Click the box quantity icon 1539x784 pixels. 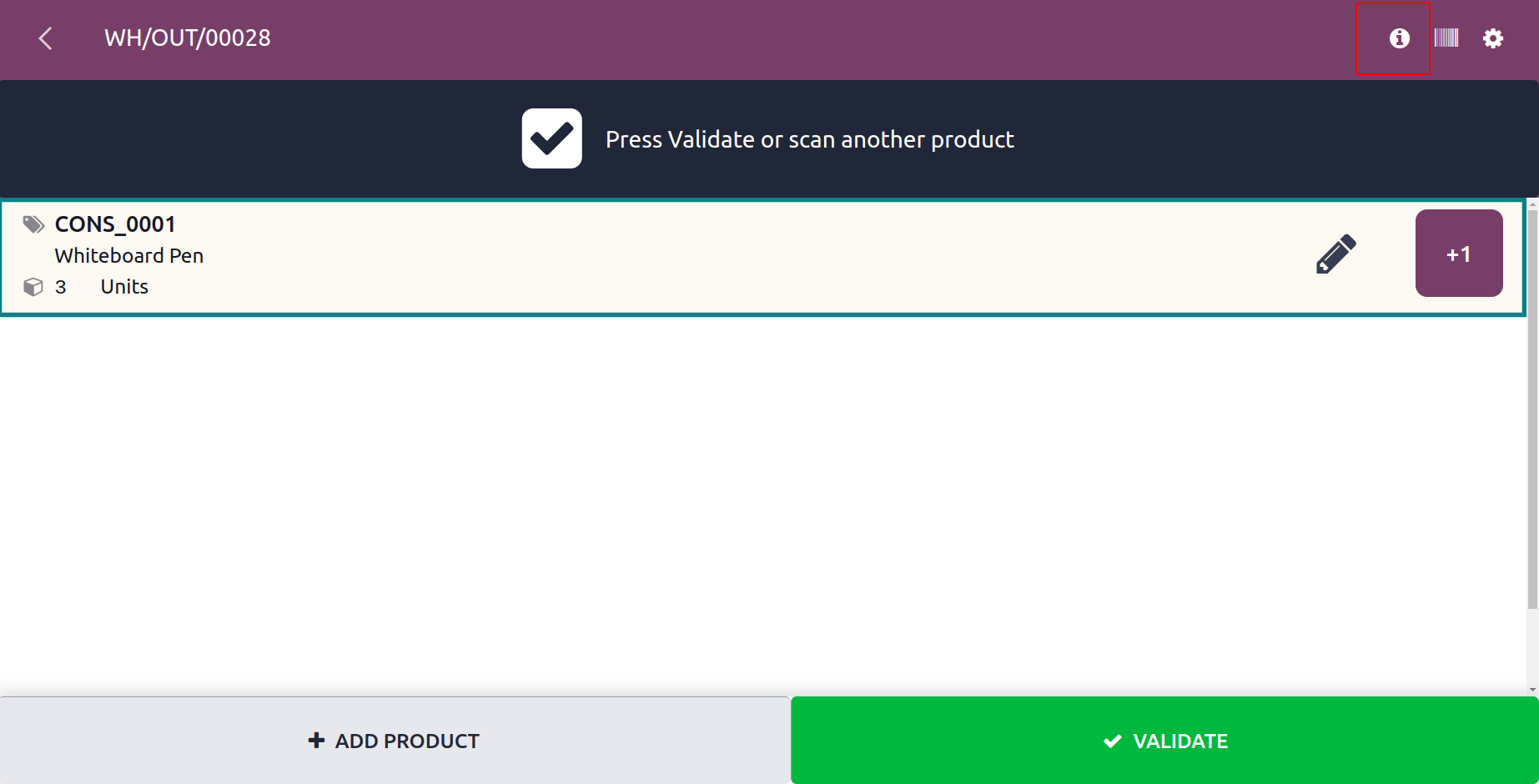[33, 287]
